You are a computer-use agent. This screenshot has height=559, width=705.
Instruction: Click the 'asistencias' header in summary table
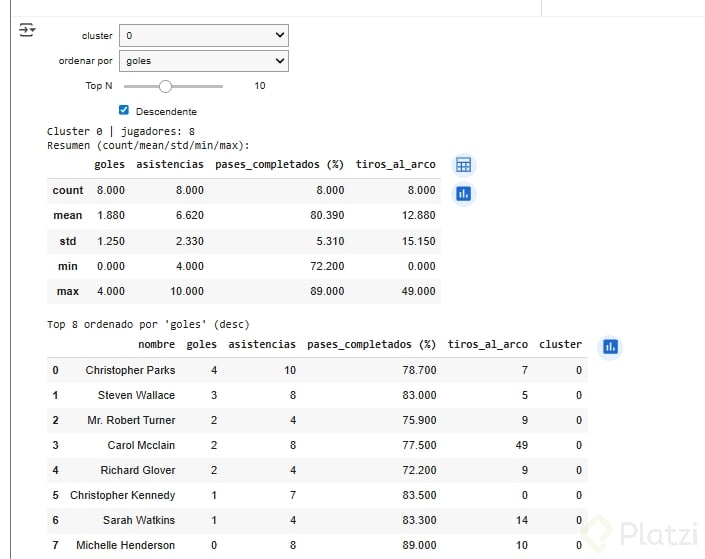(170, 165)
